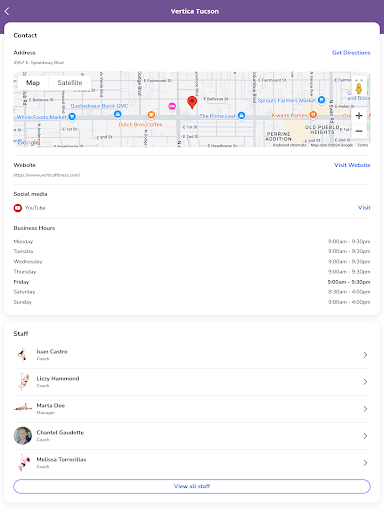Go back using the header arrow

click(7, 11)
